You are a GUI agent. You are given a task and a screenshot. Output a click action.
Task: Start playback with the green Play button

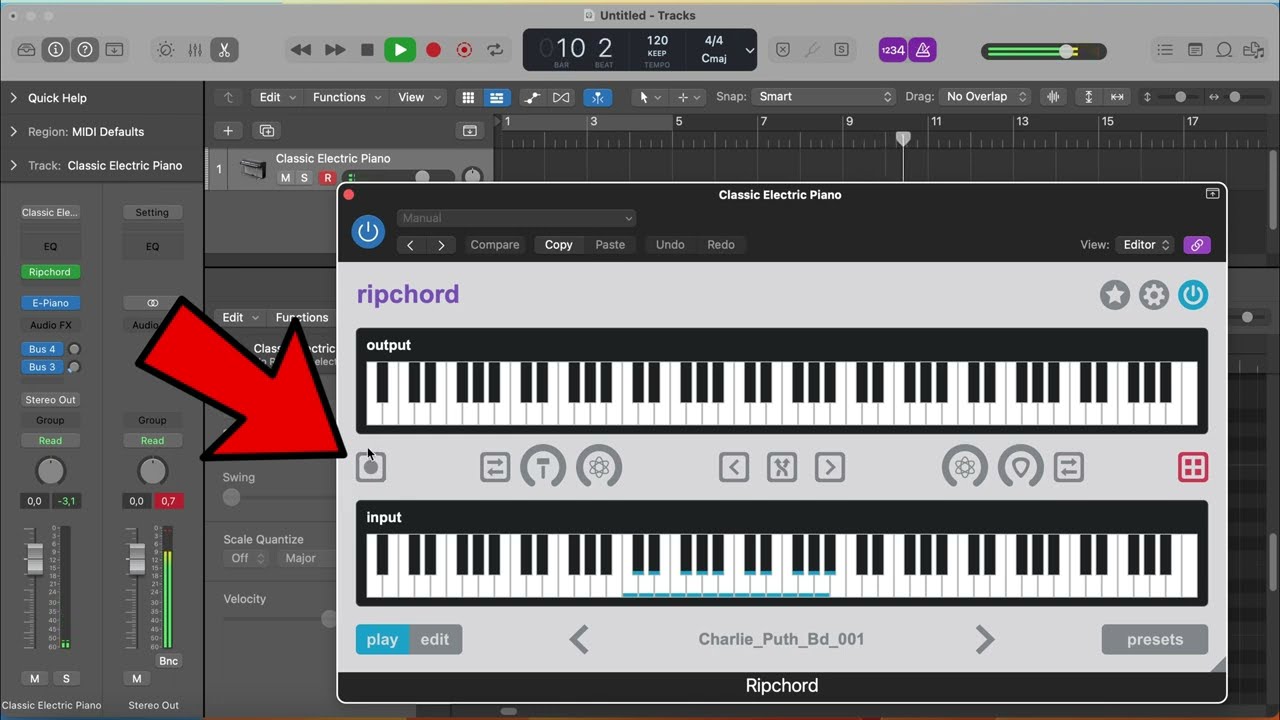click(x=400, y=49)
